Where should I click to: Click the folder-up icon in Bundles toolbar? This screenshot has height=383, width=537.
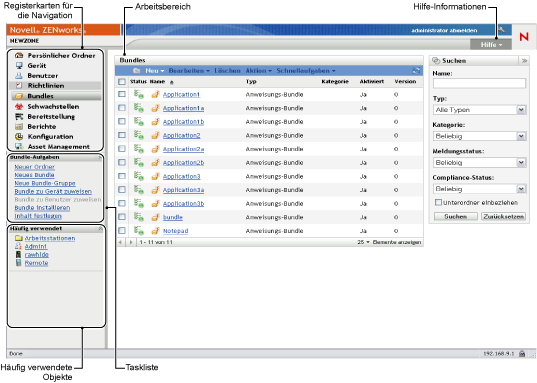pyautogui.click(x=137, y=71)
